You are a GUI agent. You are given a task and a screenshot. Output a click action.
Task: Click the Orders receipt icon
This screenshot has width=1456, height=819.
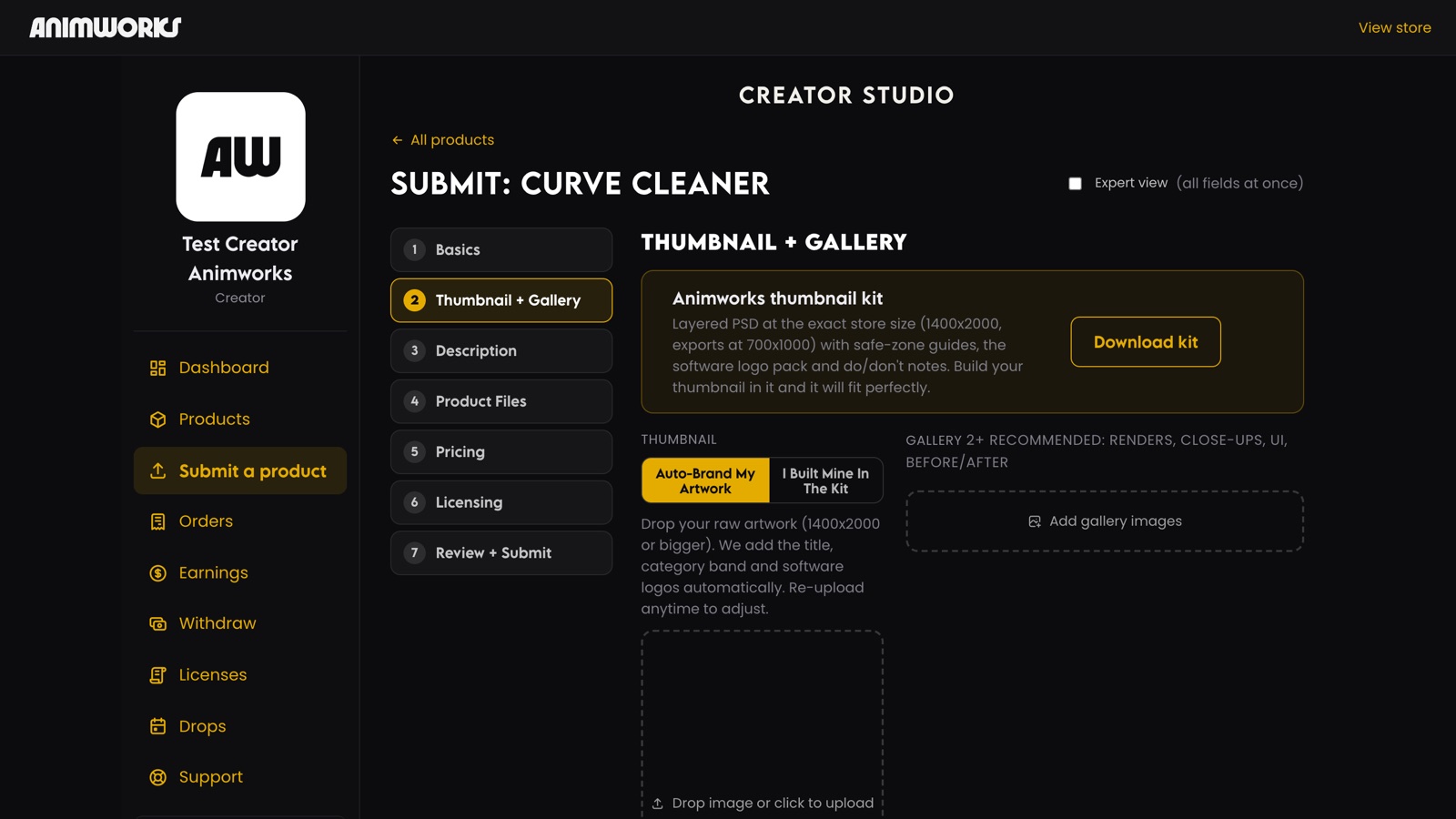[157, 521]
